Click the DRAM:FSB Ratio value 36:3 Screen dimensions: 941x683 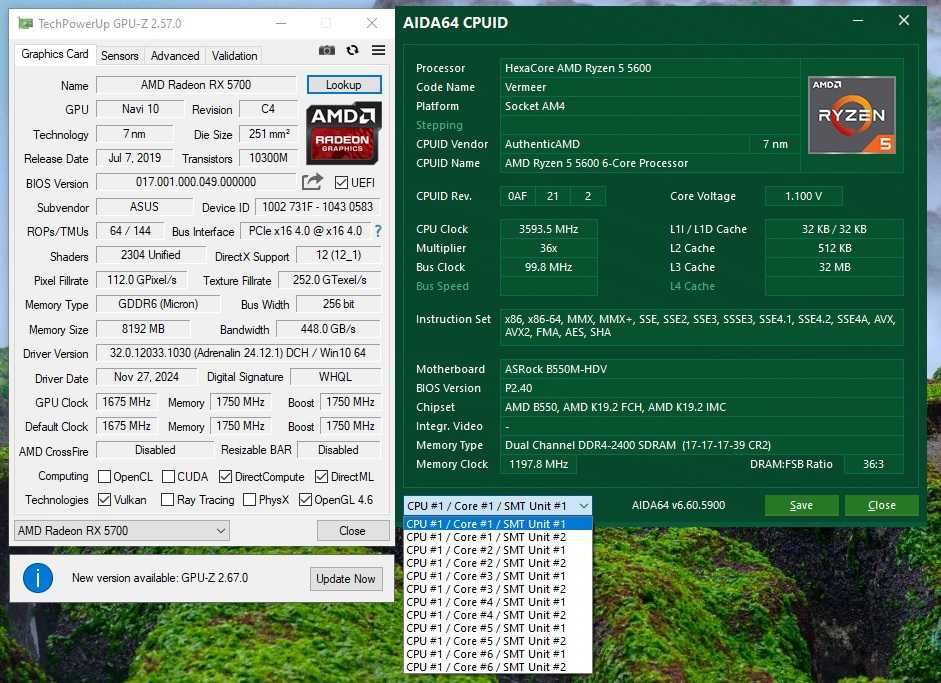(x=873, y=464)
